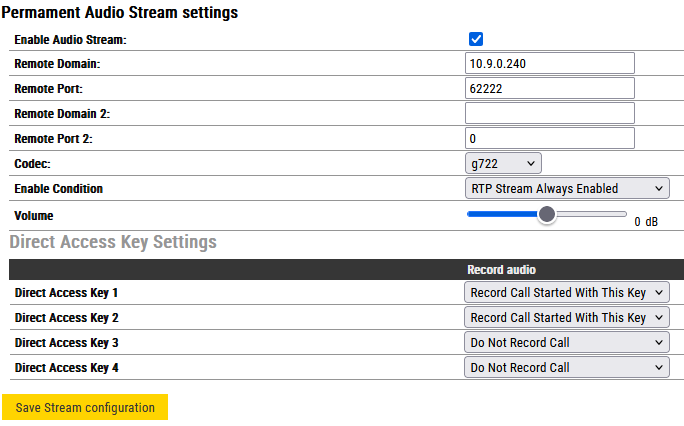Image resolution: width=684 pixels, height=426 pixels.
Task: Select the Direct Access Key Settings heading
Action: click(113, 242)
